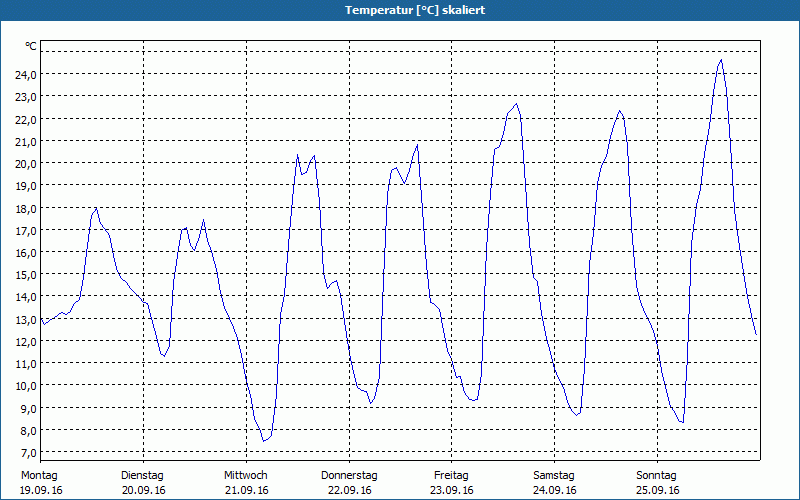
Task: Select the 23,0 y-axis value
Action: (26, 96)
